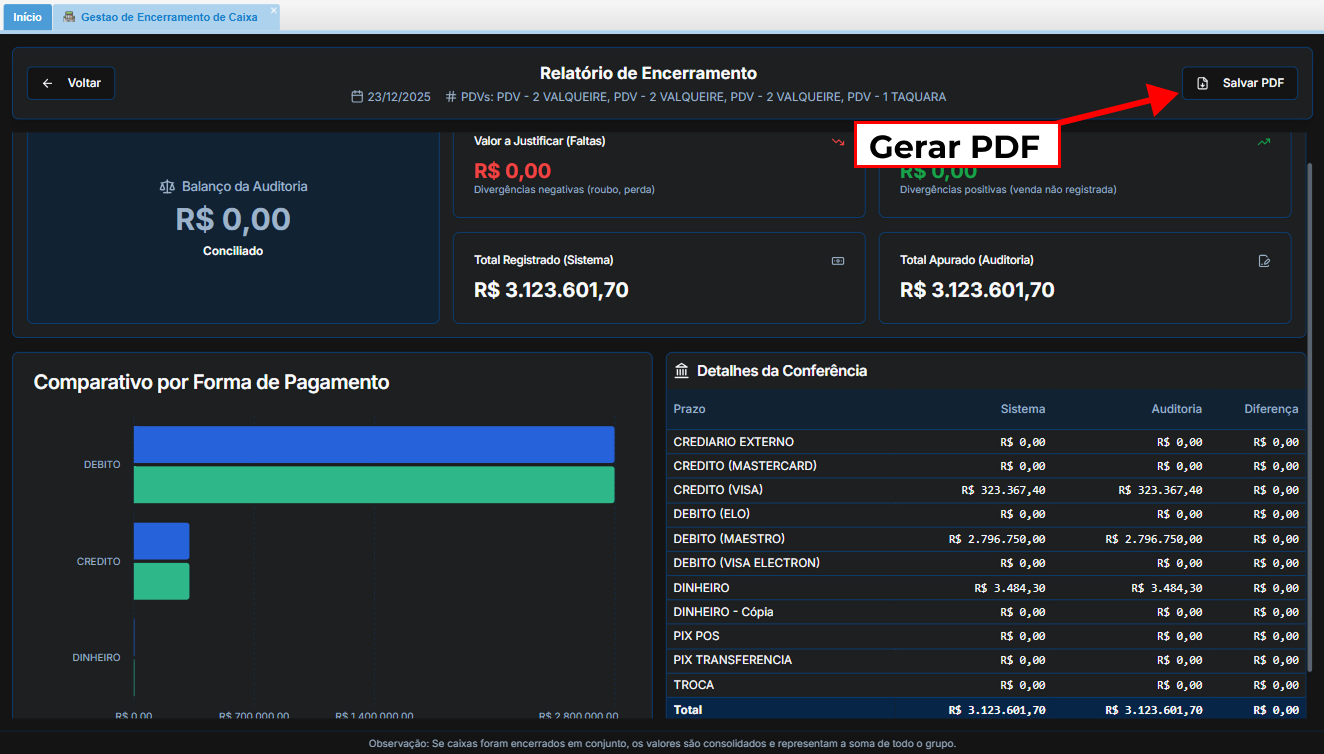This screenshot has width=1324, height=754.
Task: Click the hash icon before PDVs list
Action: tap(451, 97)
